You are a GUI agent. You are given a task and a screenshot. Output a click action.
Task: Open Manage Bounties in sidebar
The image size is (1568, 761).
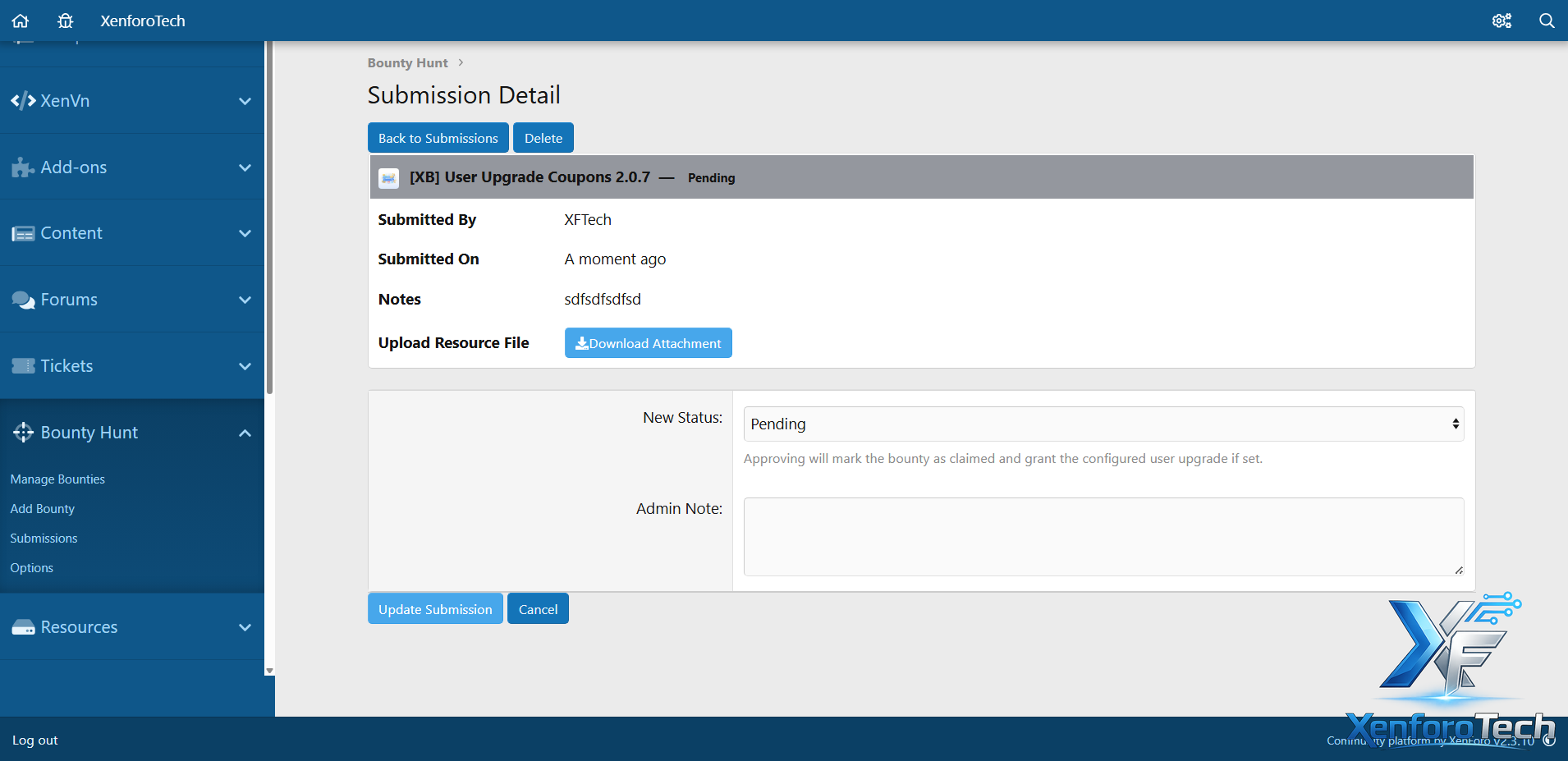[x=57, y=479]
